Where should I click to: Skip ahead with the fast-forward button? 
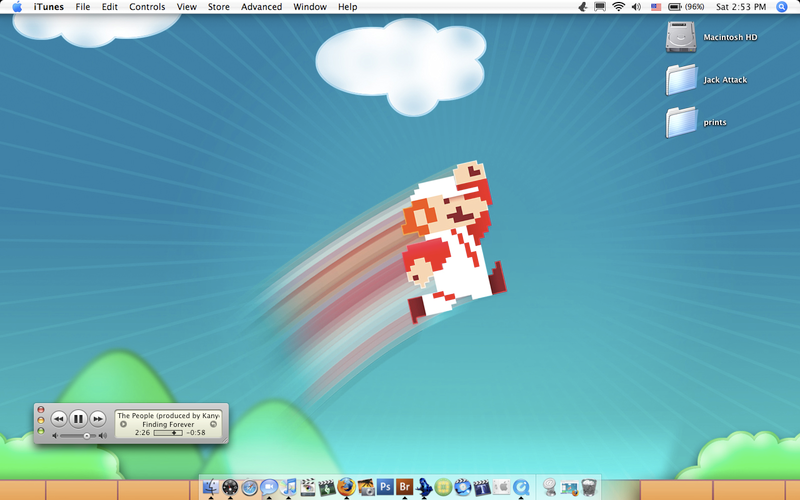[97, 419]
